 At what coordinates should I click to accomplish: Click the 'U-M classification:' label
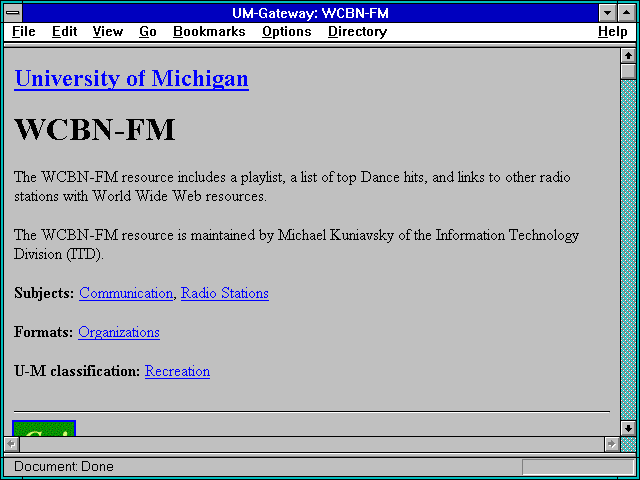click(77, 371)
